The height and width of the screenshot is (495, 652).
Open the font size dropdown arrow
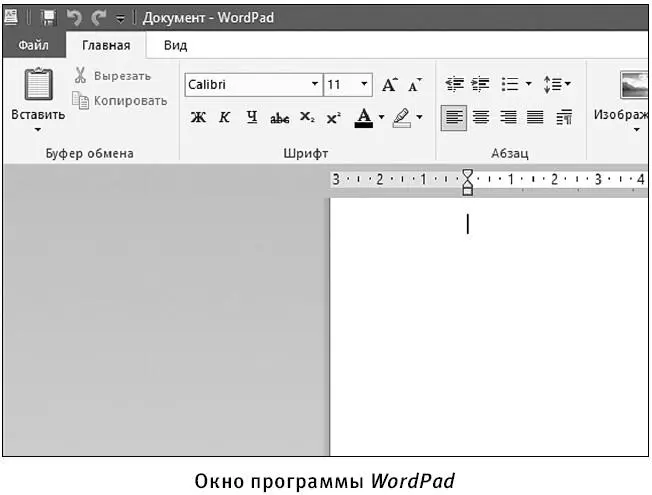pos(364,84)
